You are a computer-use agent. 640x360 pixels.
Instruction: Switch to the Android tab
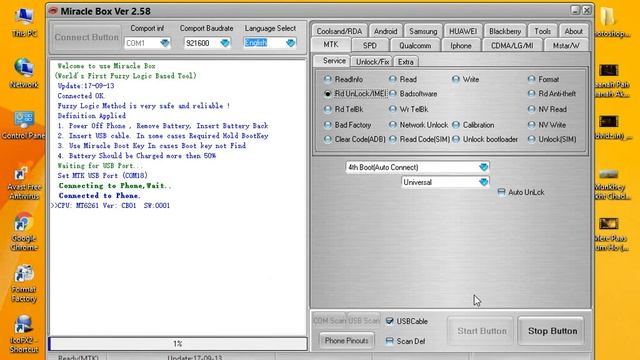click(x=385, y=31)
